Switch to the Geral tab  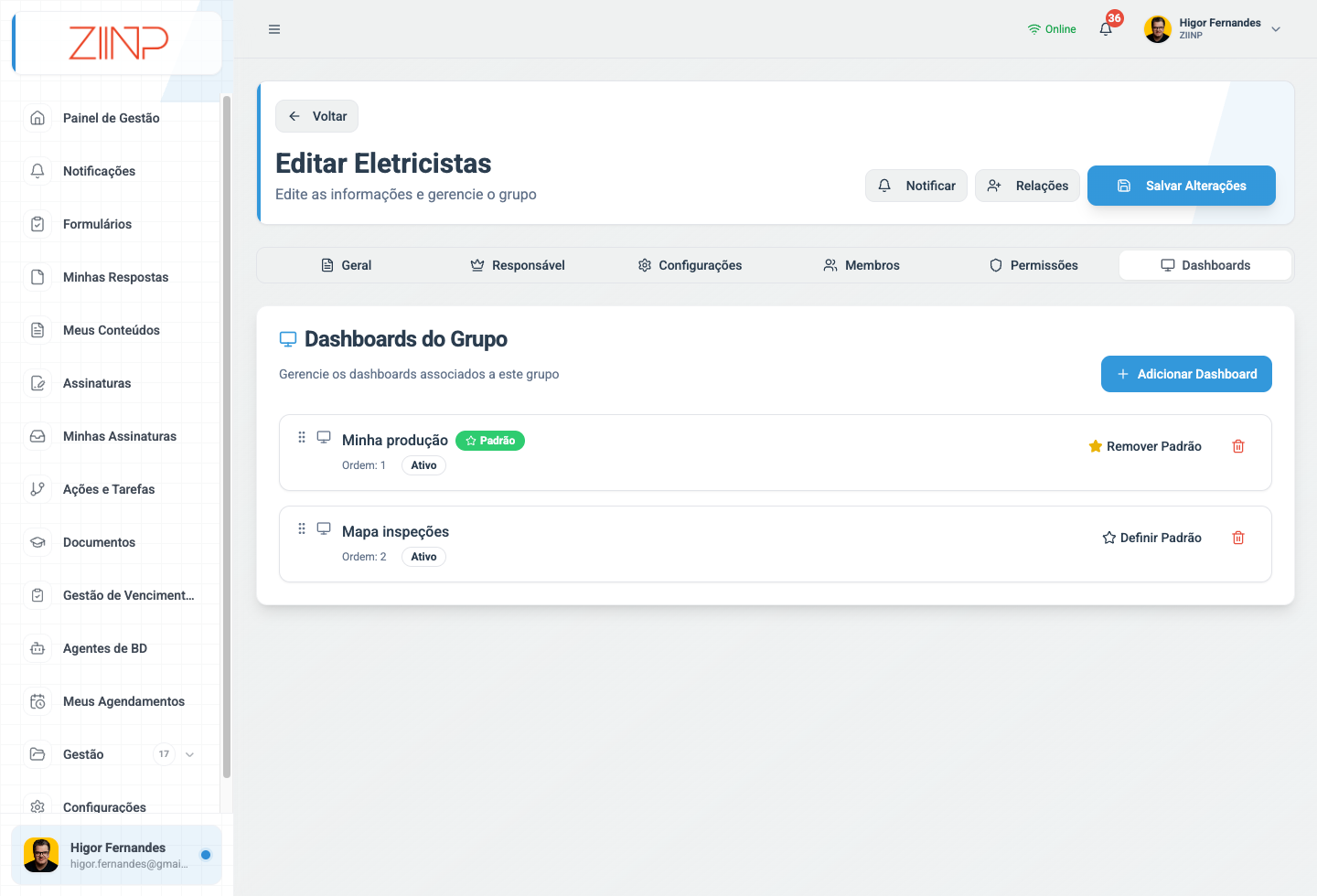point(346,265)
